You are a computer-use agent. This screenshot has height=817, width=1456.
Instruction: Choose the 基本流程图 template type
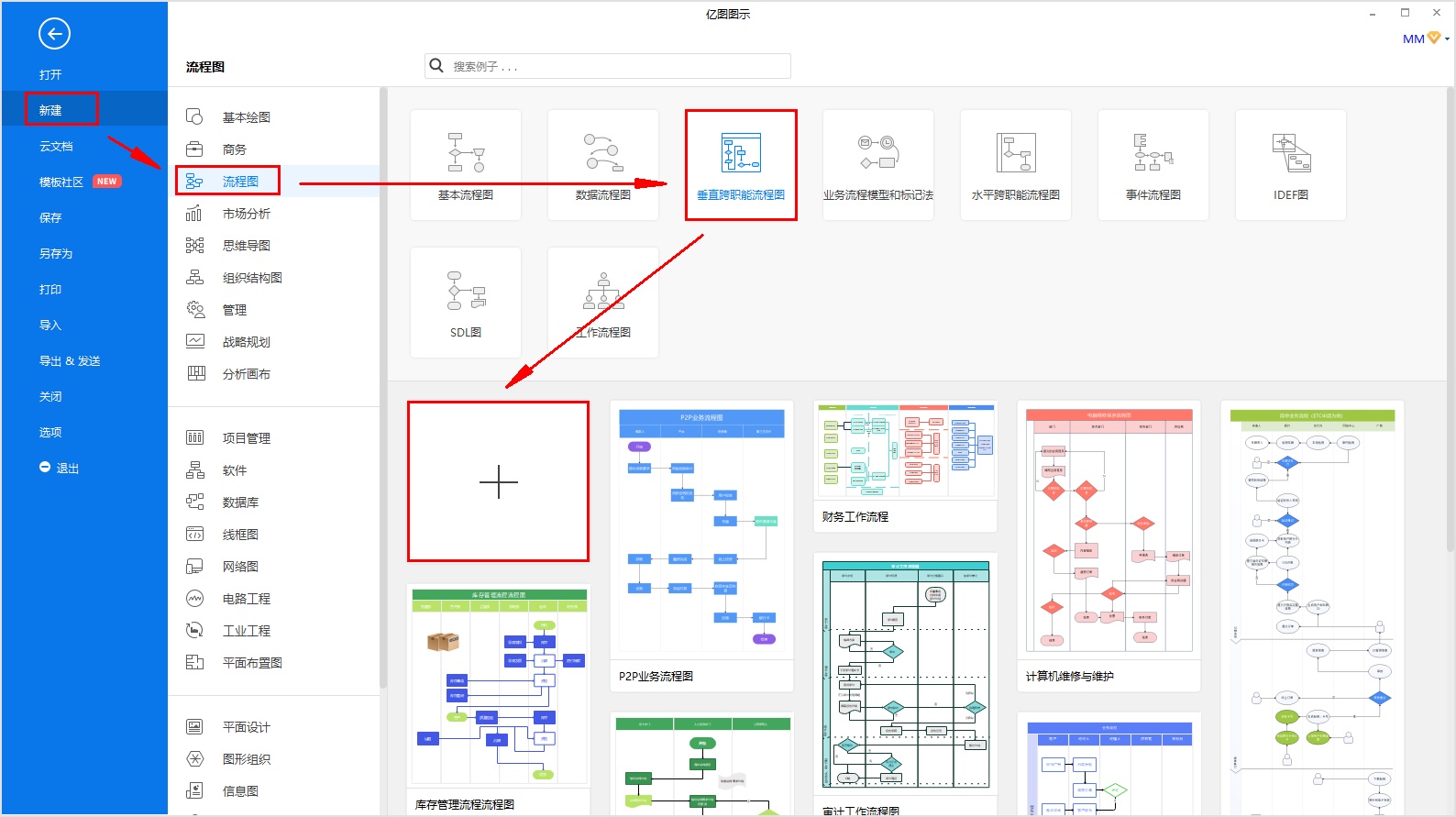[x=466, y=165]
